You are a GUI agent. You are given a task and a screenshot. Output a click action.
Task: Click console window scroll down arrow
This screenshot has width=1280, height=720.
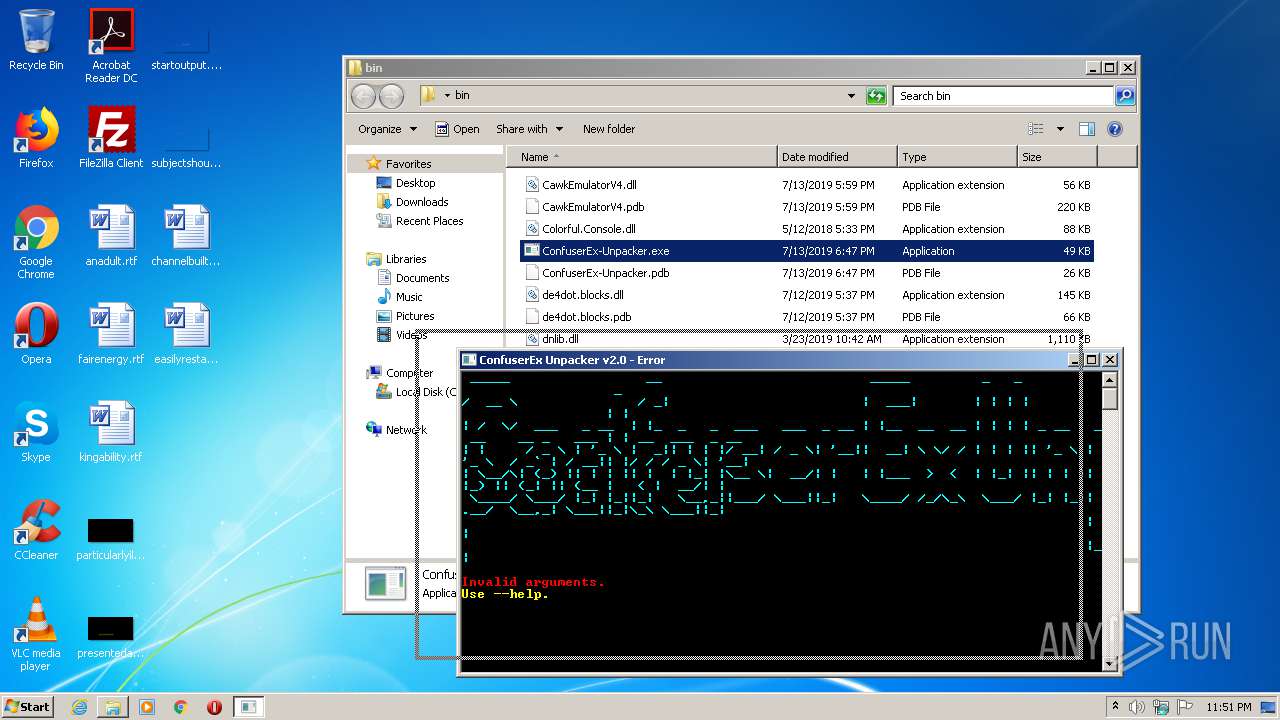(1109, 663)
